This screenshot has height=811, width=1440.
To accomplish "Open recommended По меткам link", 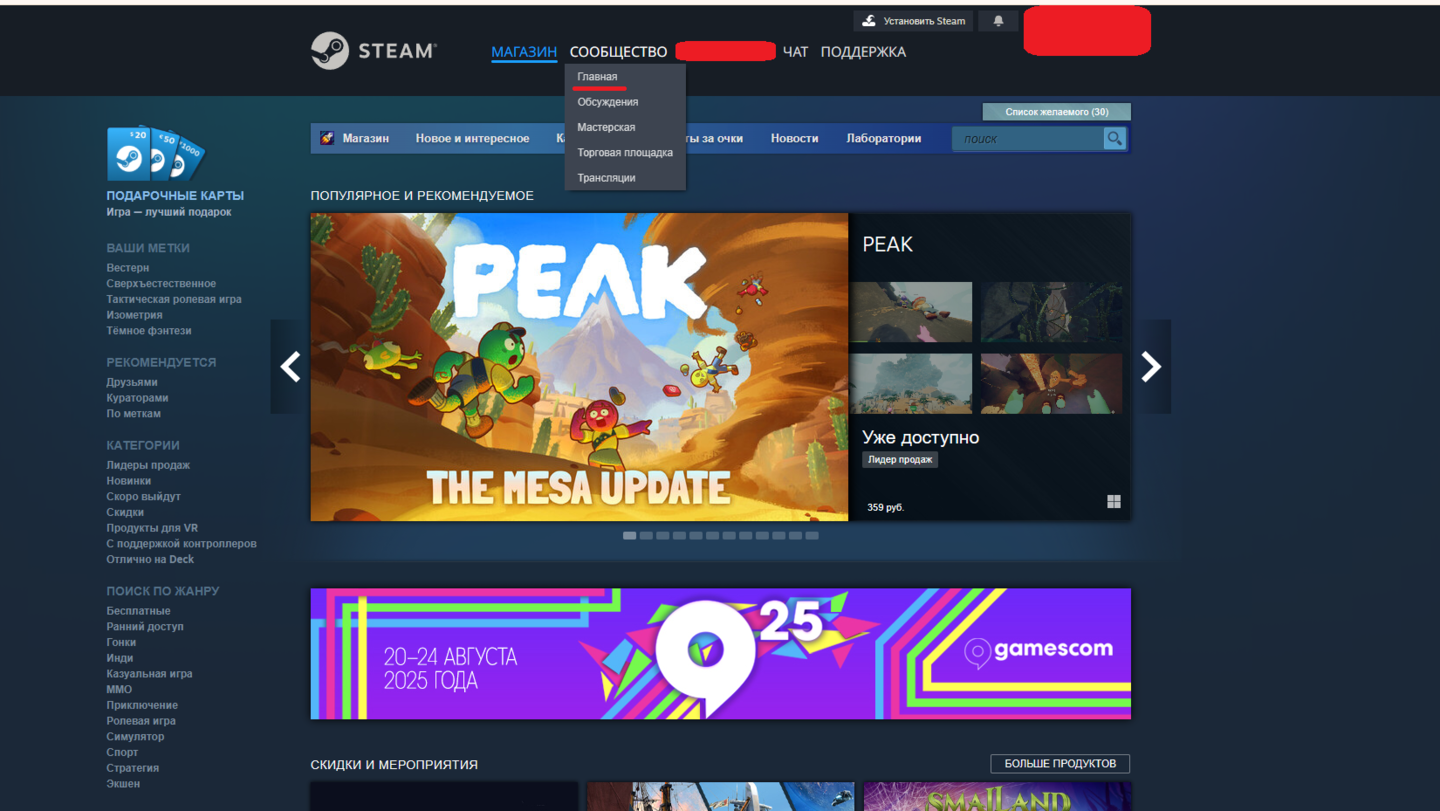I will click(134, 414).
